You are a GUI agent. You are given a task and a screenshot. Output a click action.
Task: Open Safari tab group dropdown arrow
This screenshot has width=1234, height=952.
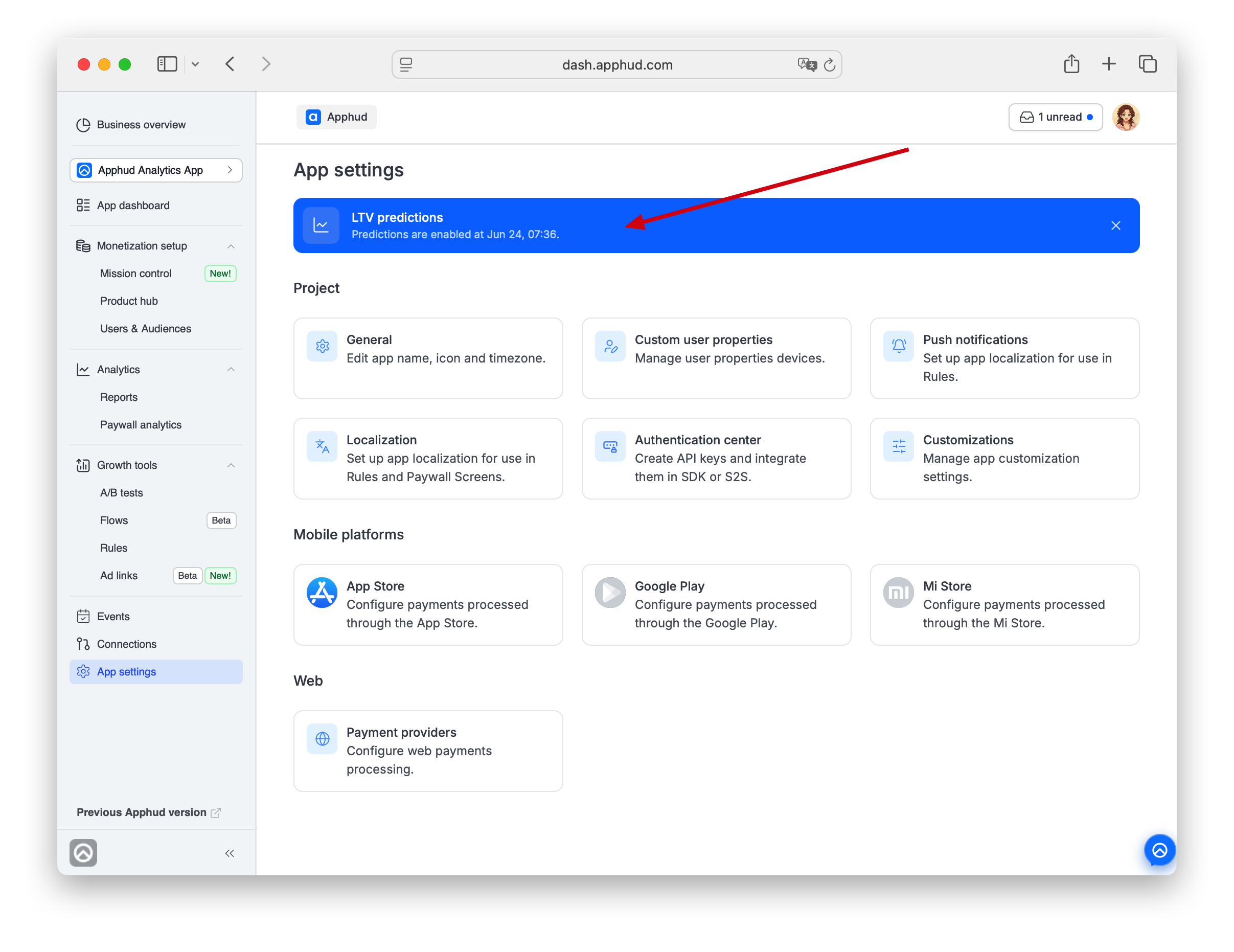(x=195, y=64)
